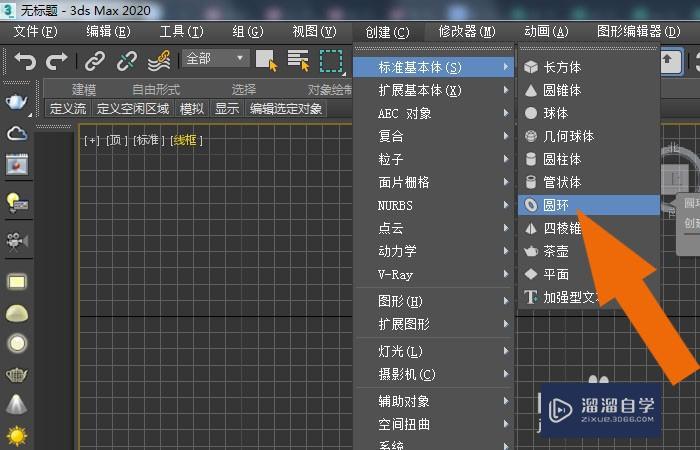This screenshot has height=450, width=700.
Task: Open the 工具(T) menu
Action: tap(181, 32)
